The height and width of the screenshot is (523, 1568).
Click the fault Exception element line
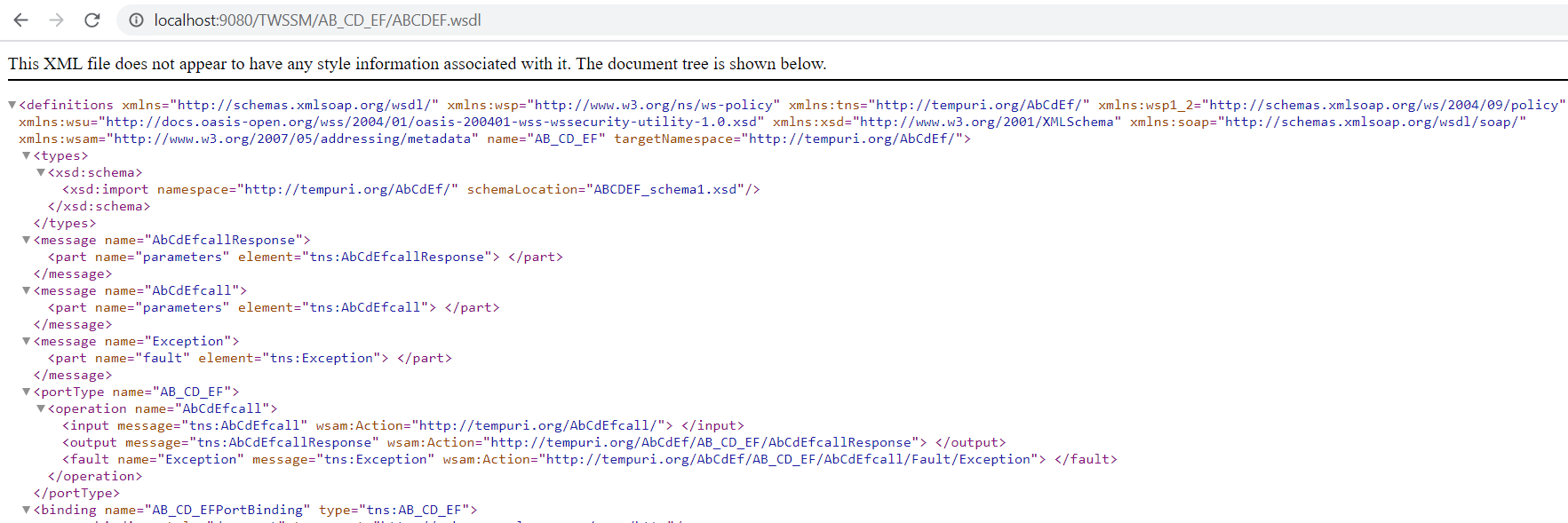coord(588,459)
